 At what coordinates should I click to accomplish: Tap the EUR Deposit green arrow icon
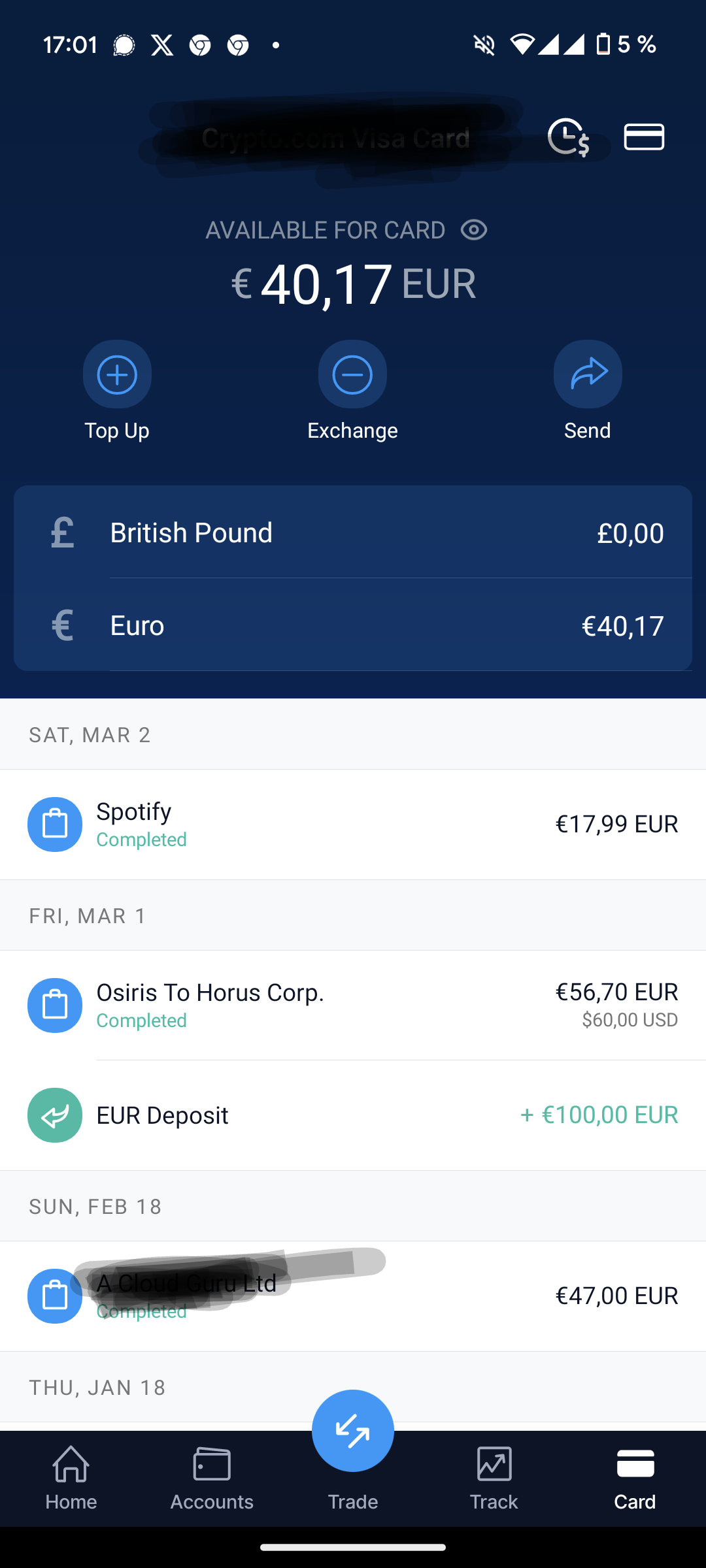click(55, 1115)
